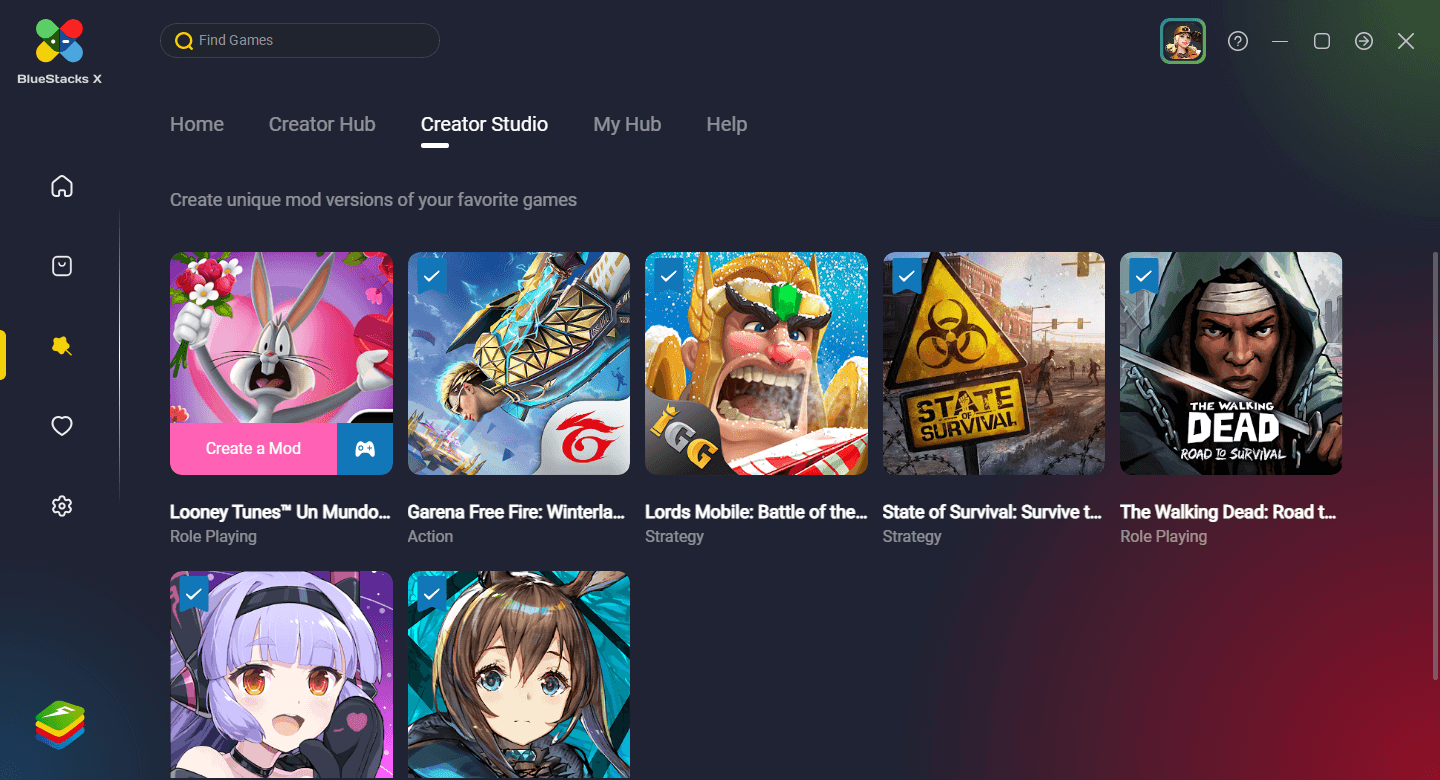
Task: Click the gamepad icon on Looney Tunes card
Action: tap(365, 449)
